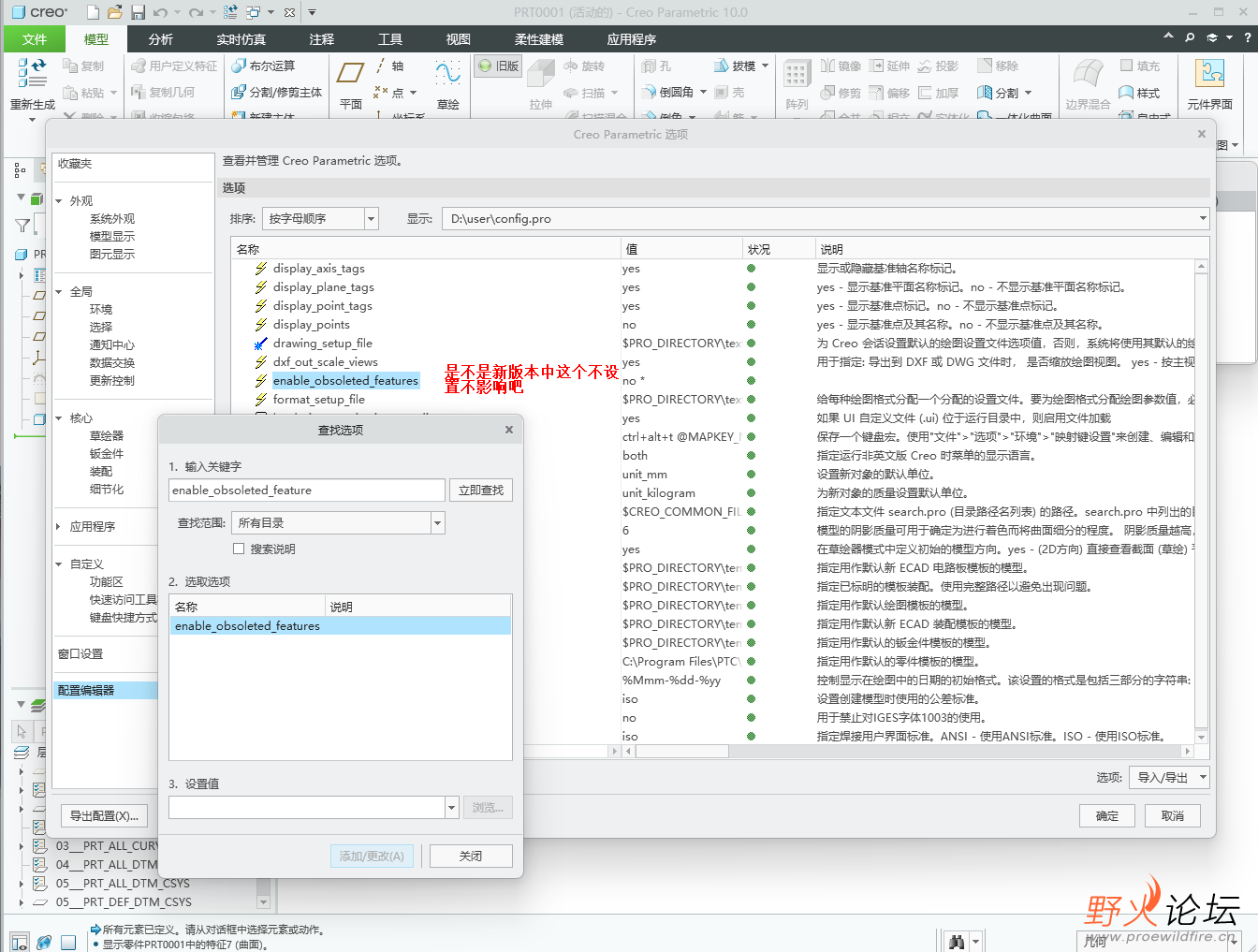This screenshot has width=1258, height=952.
Task: Click the learning connector graduation cap icon
Action: pos(1212,37)
